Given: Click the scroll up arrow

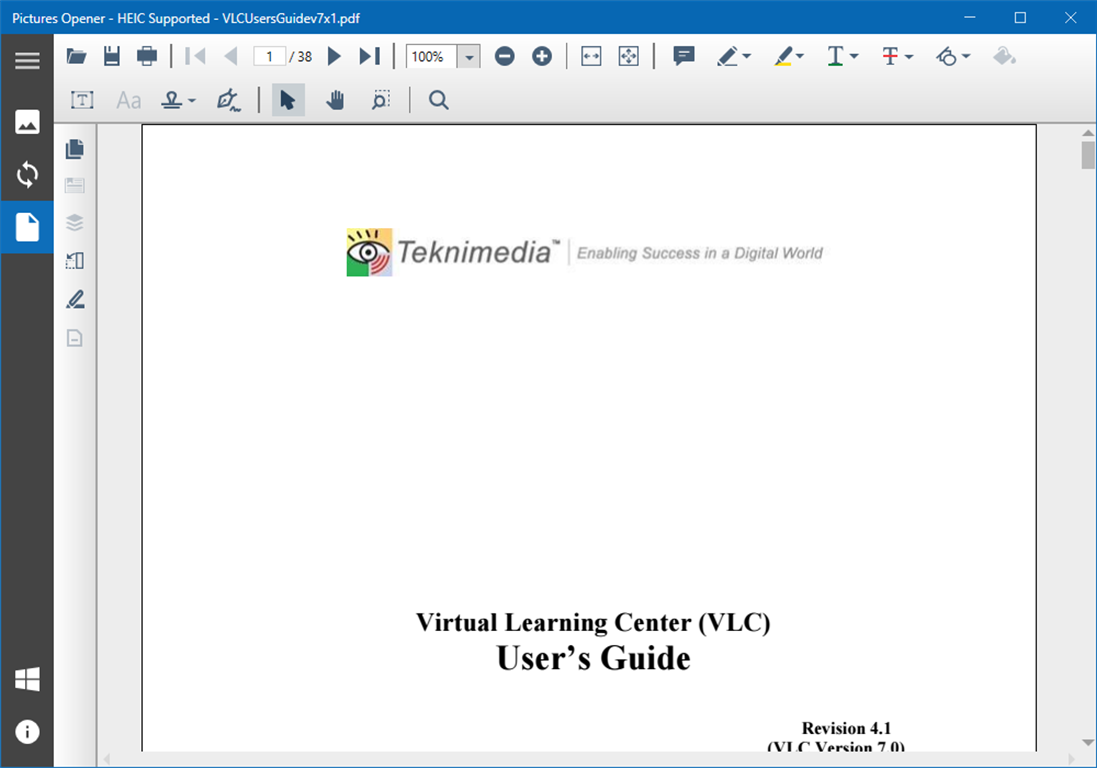Looking at the screenshot, I should [1087, 132].
